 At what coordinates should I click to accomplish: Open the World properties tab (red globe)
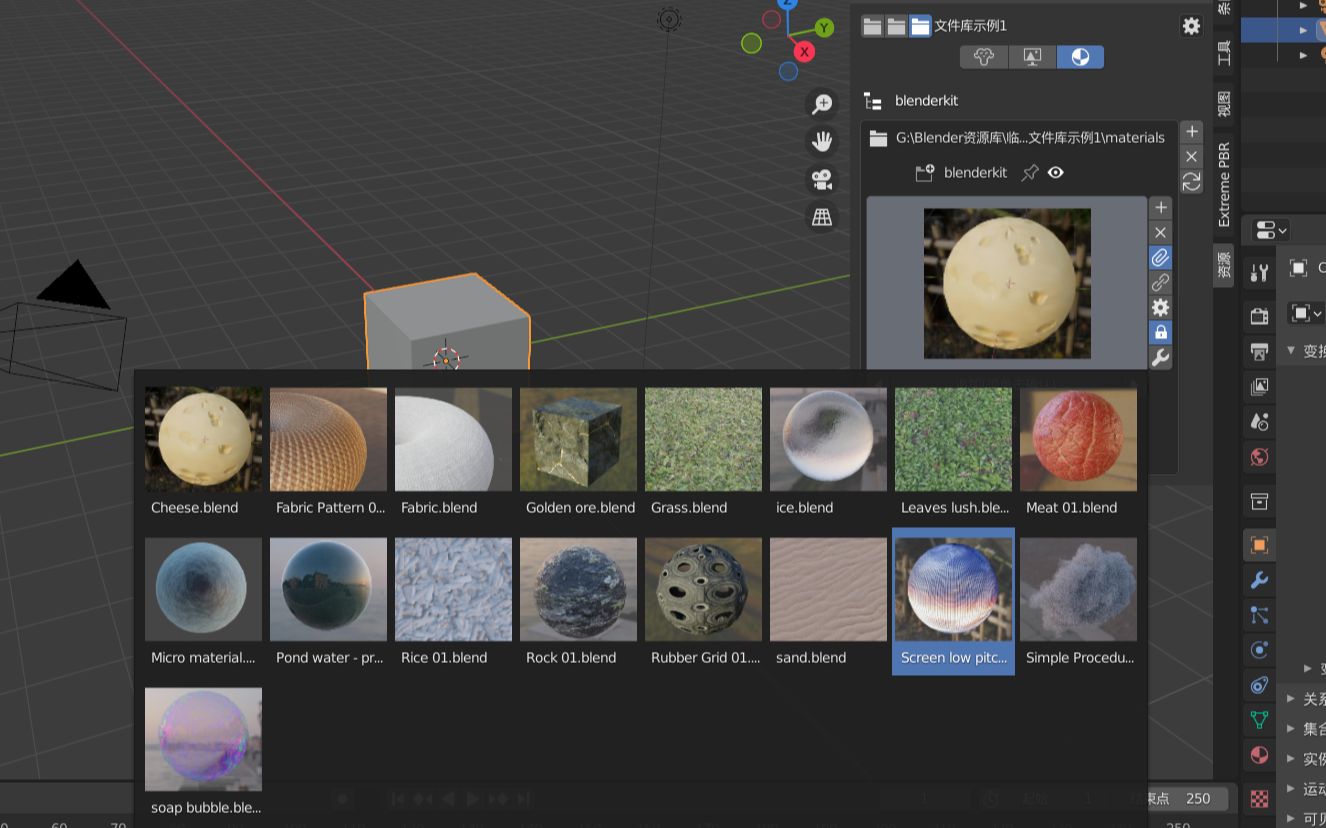[x=1259, y=457]
